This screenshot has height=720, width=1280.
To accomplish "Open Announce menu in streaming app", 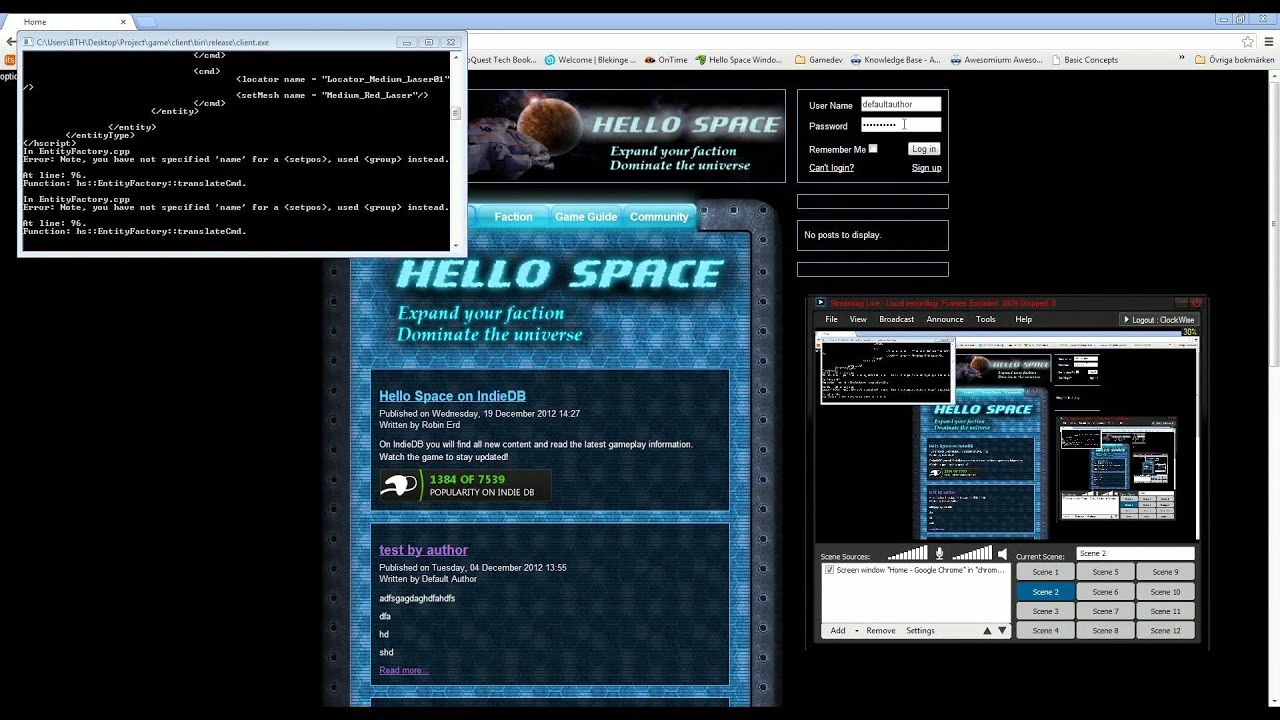I will click(x=945, y=319).
